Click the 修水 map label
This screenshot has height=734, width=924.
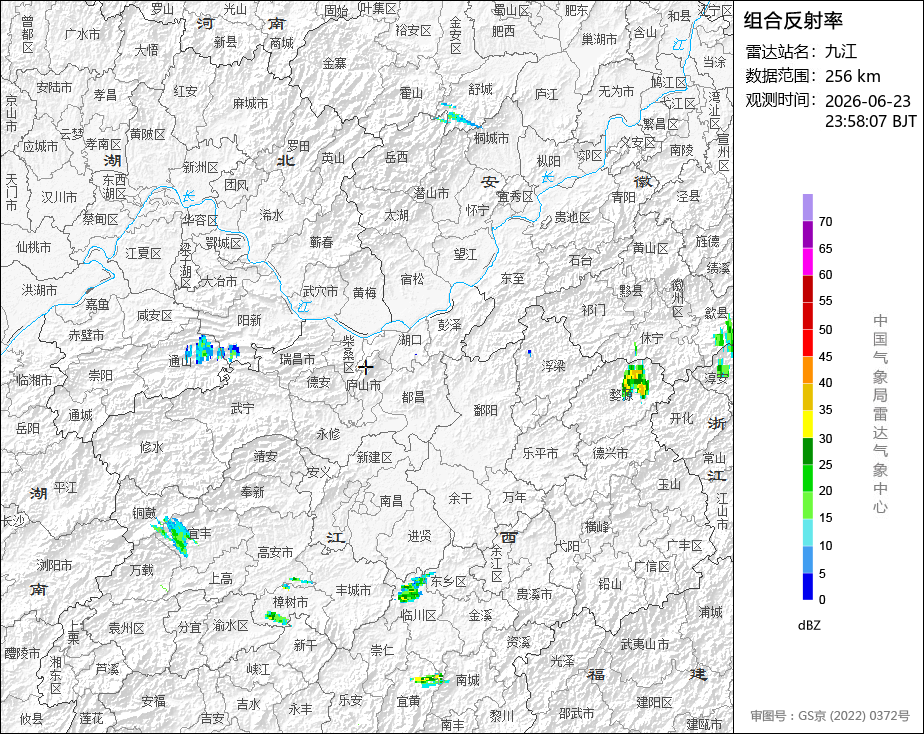click(151, 447)
